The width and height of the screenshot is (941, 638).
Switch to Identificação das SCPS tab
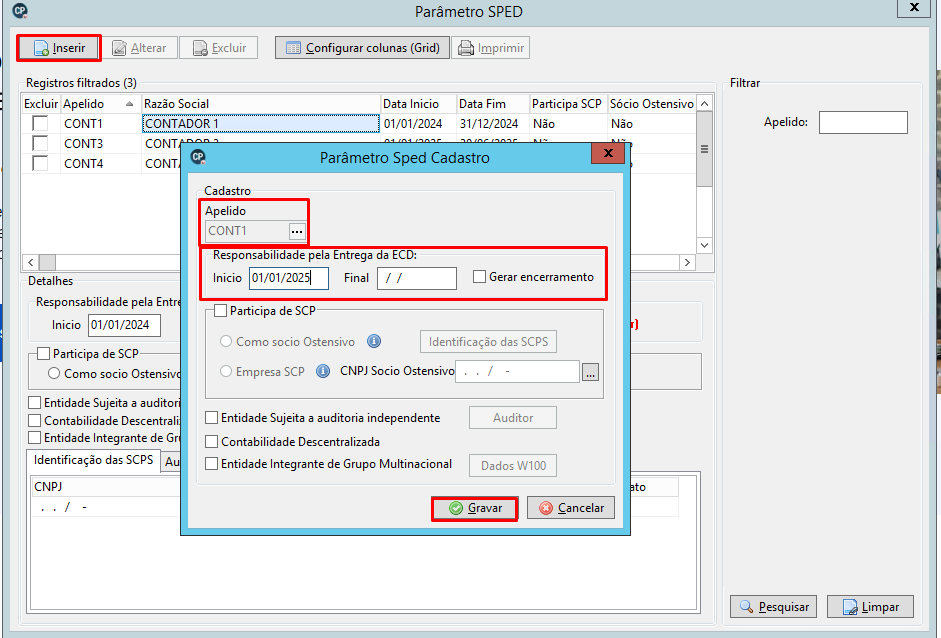coord(94,460)
